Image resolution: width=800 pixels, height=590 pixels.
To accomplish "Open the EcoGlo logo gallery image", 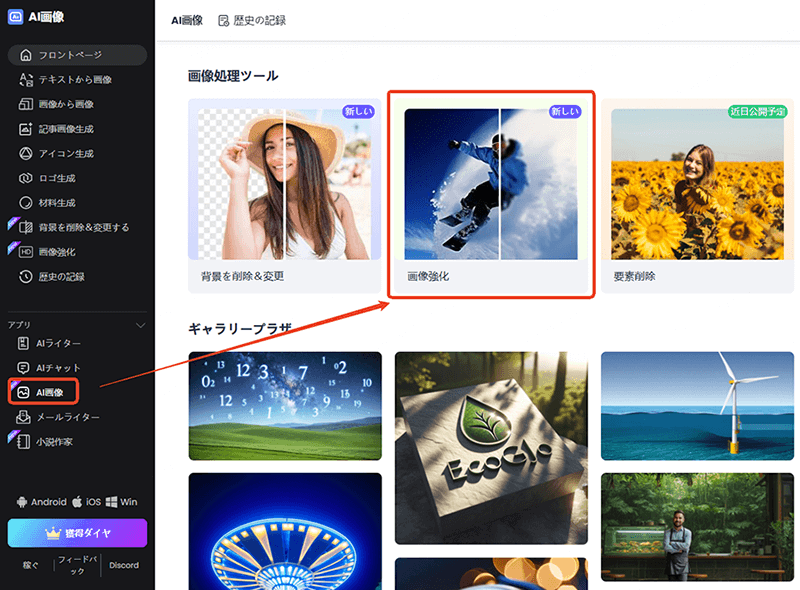I will [491, 448].
